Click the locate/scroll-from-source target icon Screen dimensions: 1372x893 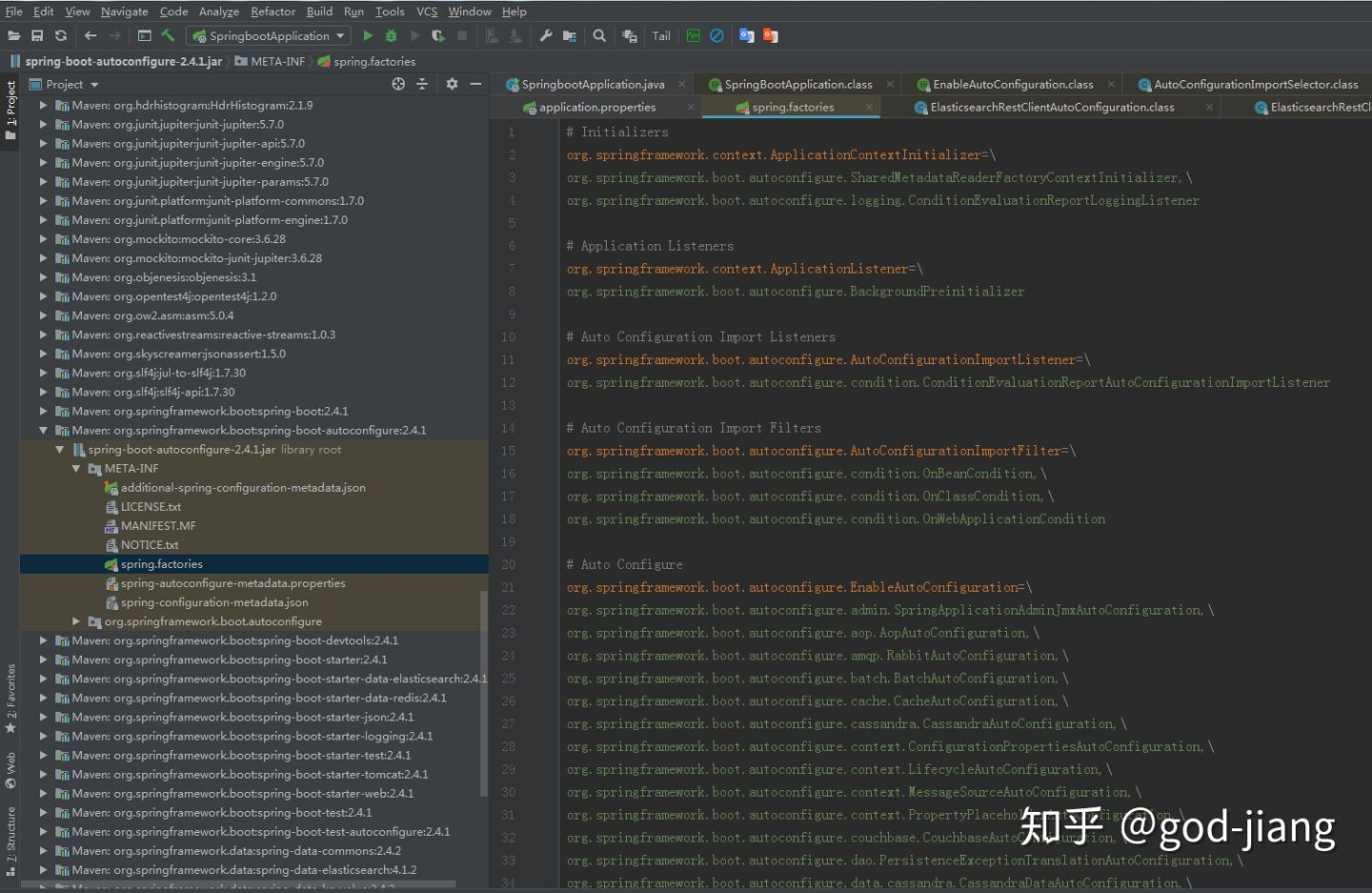pyautogui.click(x=398, y=84)
